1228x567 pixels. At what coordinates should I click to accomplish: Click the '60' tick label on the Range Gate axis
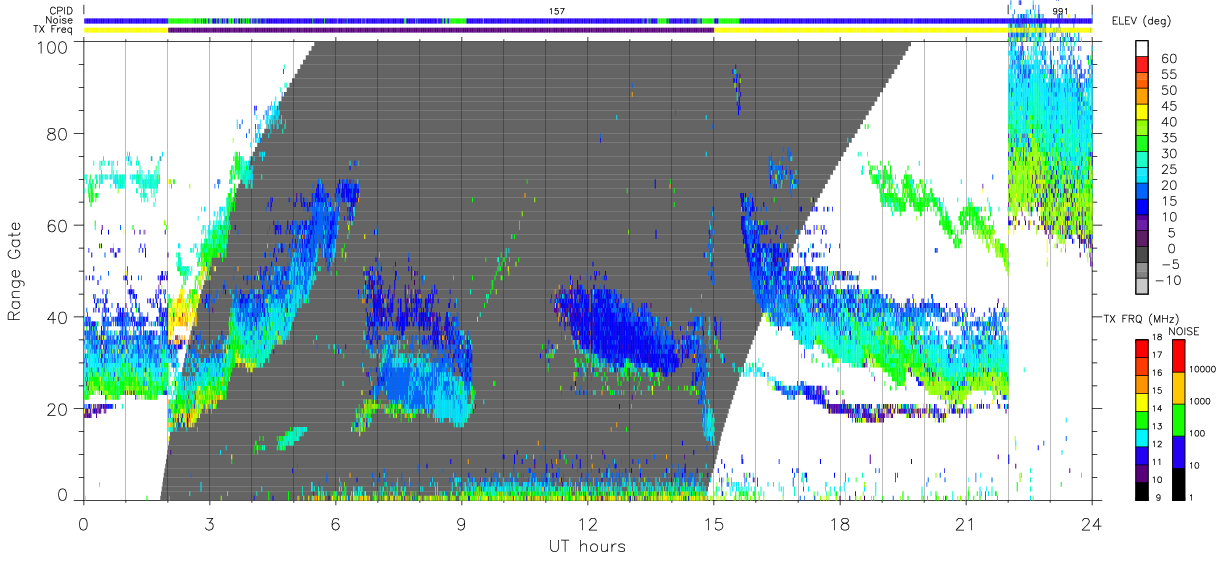[x=58, y=226]
